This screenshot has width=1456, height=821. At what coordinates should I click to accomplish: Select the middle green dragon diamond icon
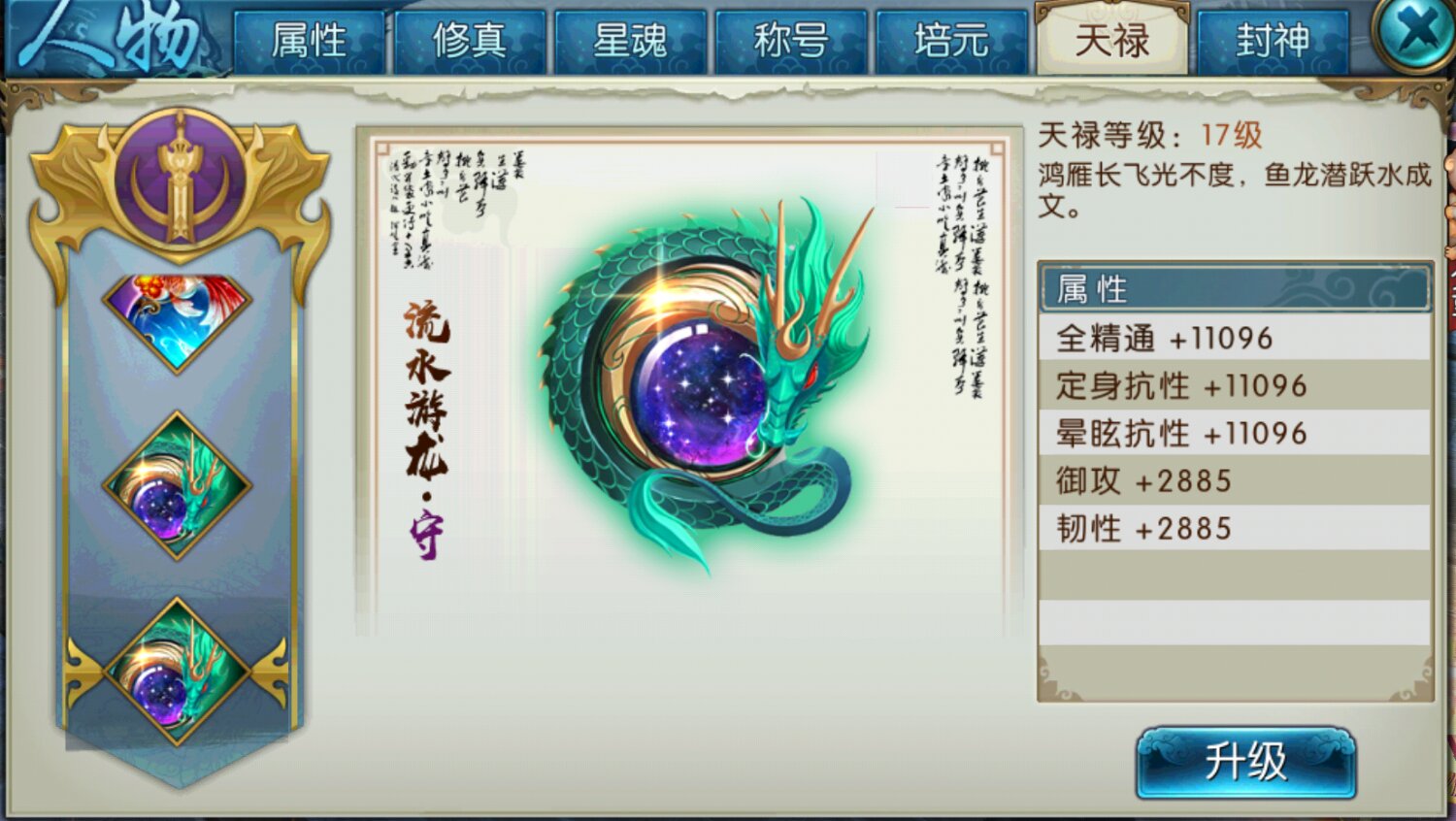click(178, 485)
